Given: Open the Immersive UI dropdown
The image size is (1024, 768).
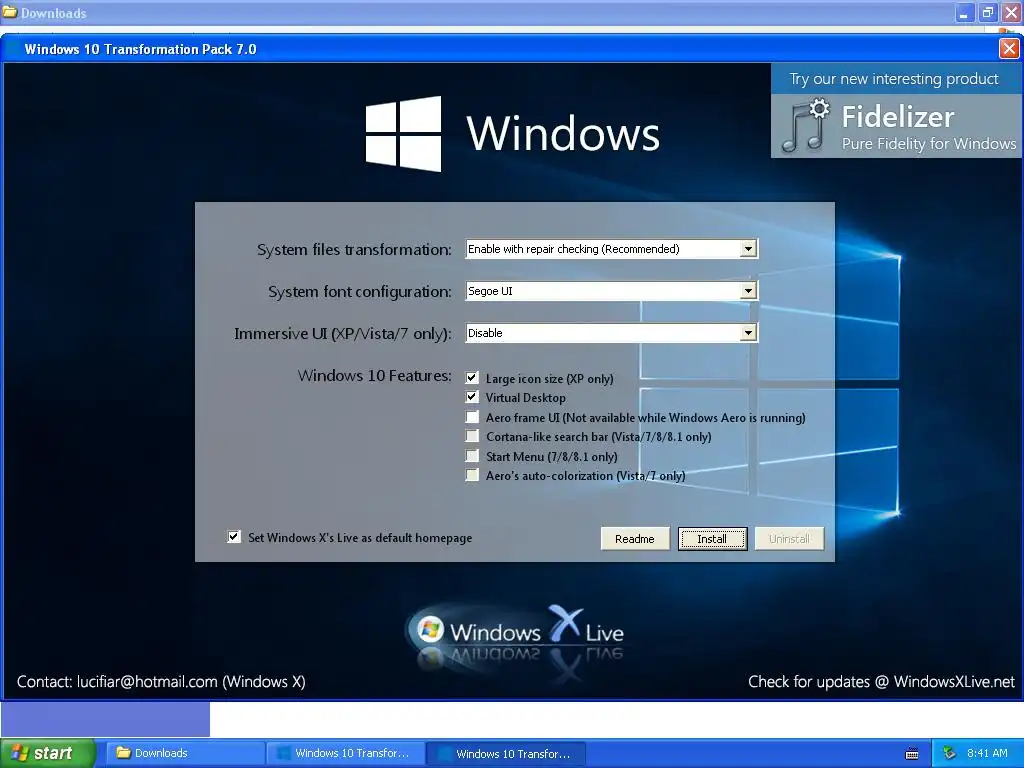Looking at the screenshot, I should click(x=748, y=332).
